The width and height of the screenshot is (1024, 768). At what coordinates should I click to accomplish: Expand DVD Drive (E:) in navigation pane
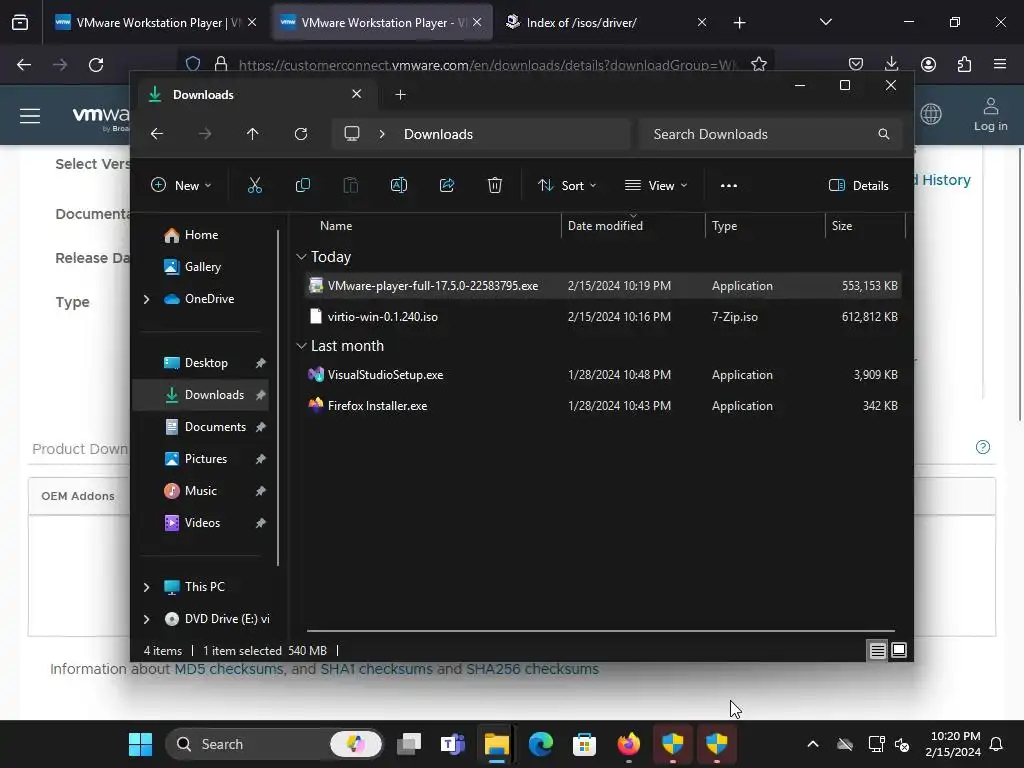click(146, 619)
